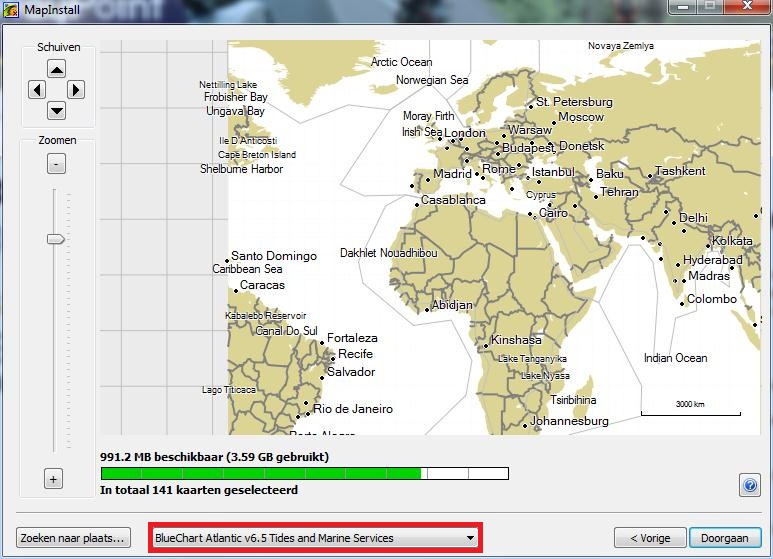Open help with the blue question mark icon

tap(750, 486)
